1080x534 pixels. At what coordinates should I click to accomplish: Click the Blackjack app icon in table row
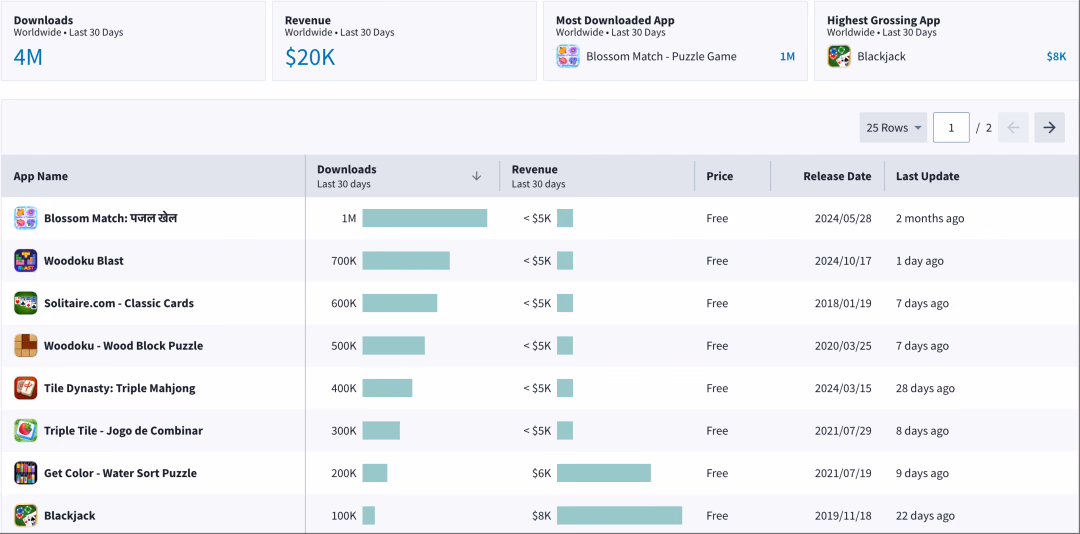[x=25, y=515]
